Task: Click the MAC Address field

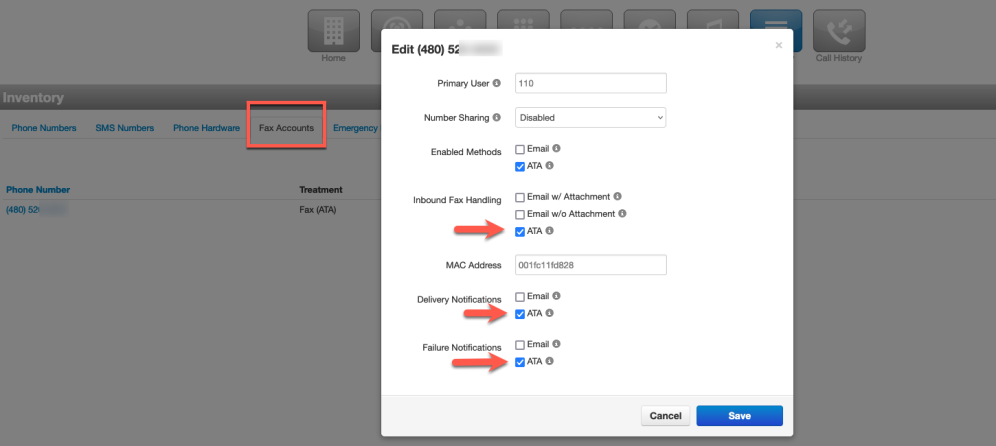Action: click(x=590, y=265)
